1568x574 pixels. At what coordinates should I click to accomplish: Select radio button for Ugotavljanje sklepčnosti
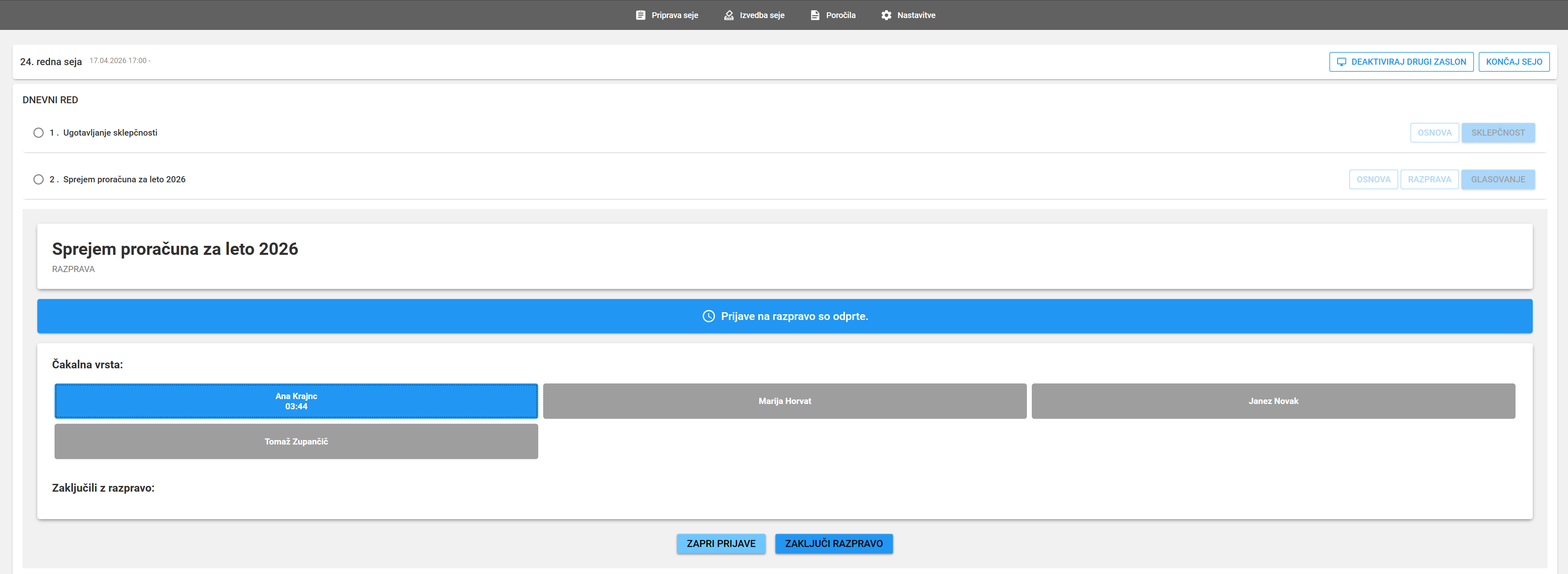(39, 133)
